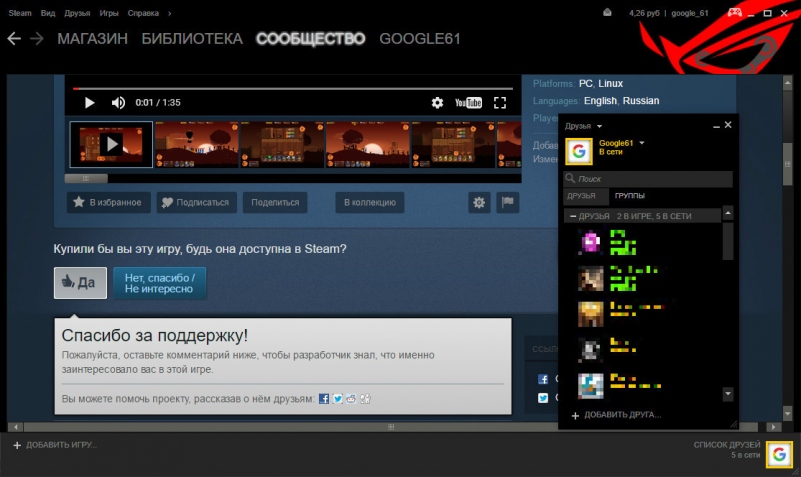Expand the menu bar overflow chevron
This screenshot has height=477, width=801.
(x=170, y=13)
